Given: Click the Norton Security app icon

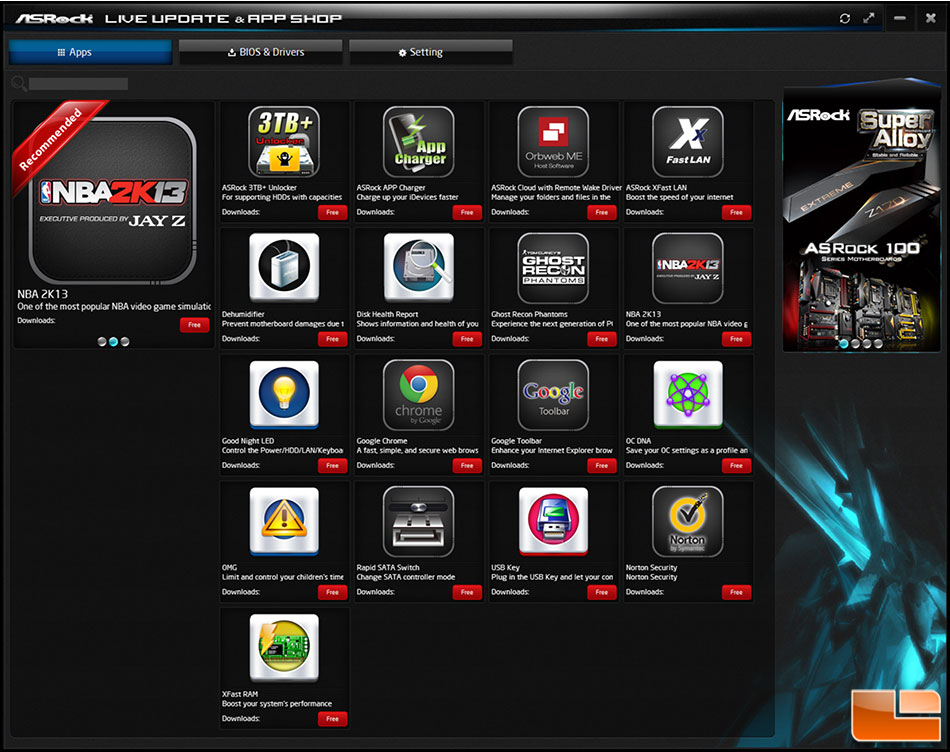Looking at the screenshot, I should click(688, 521).
